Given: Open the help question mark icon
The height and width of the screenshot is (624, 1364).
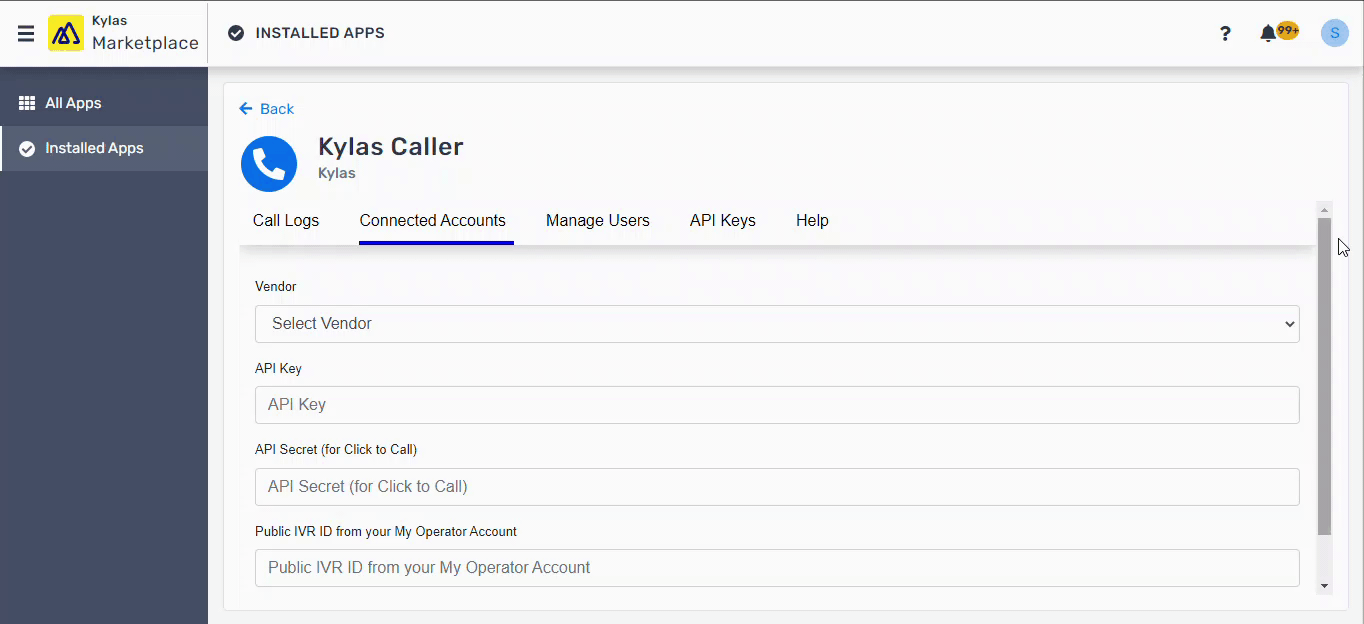Looking at the screenshot, I should click(1225, 33).
